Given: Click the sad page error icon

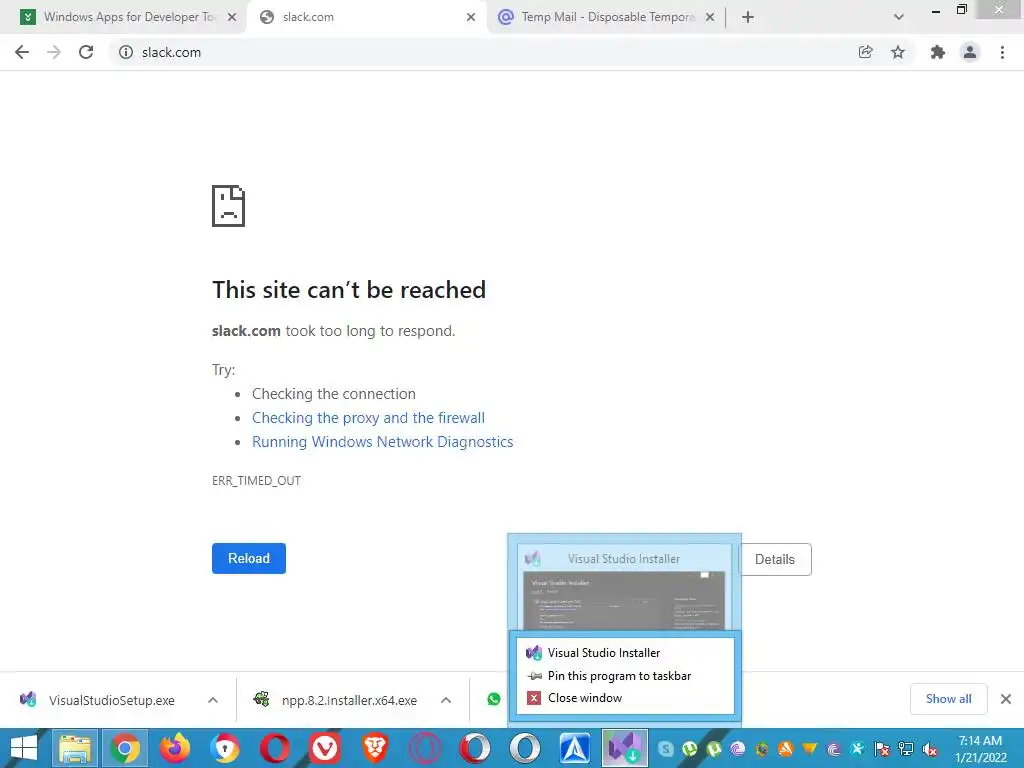Looking at the screenshot, I should point(229,206).
